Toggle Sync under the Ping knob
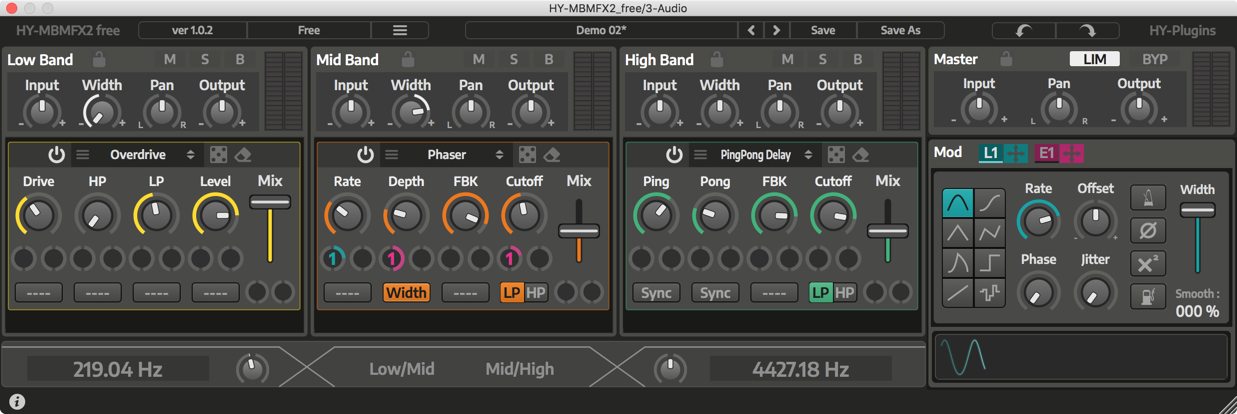 pyautogui.click(x=656, y=293)
